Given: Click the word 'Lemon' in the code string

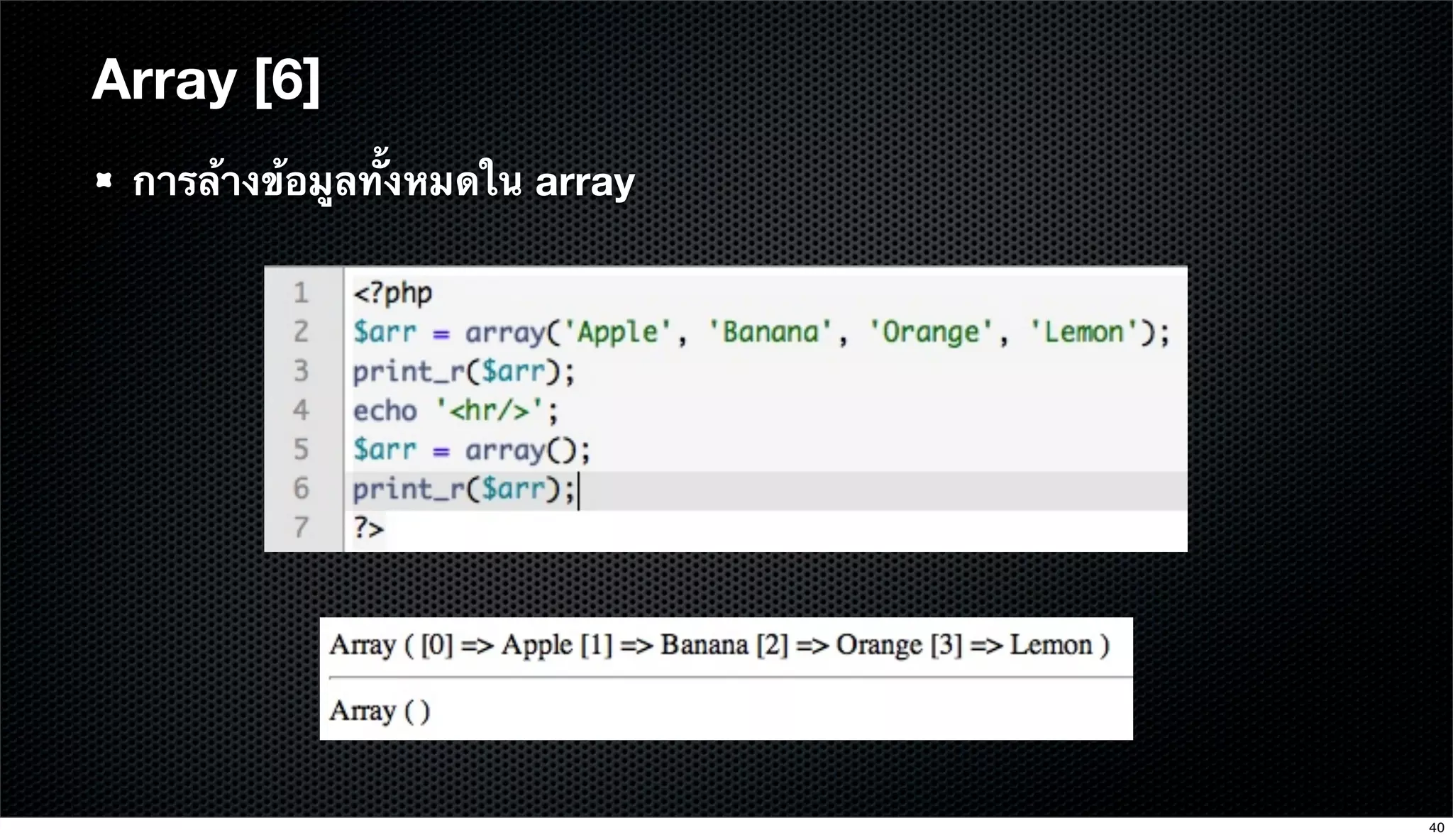Looking at the screenshot, I should 1084,332.
